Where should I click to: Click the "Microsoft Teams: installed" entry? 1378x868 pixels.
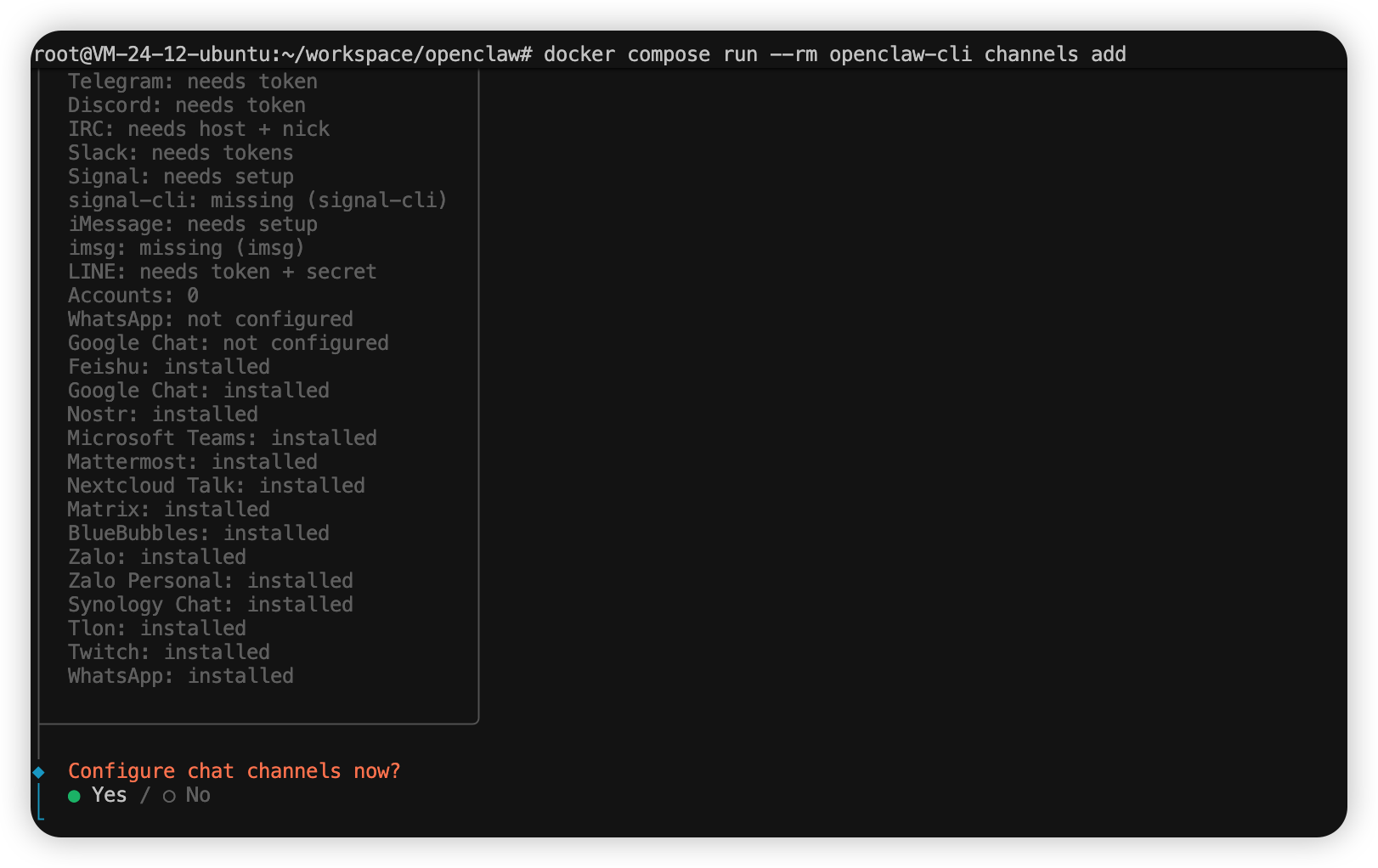(x=222, y=438)
